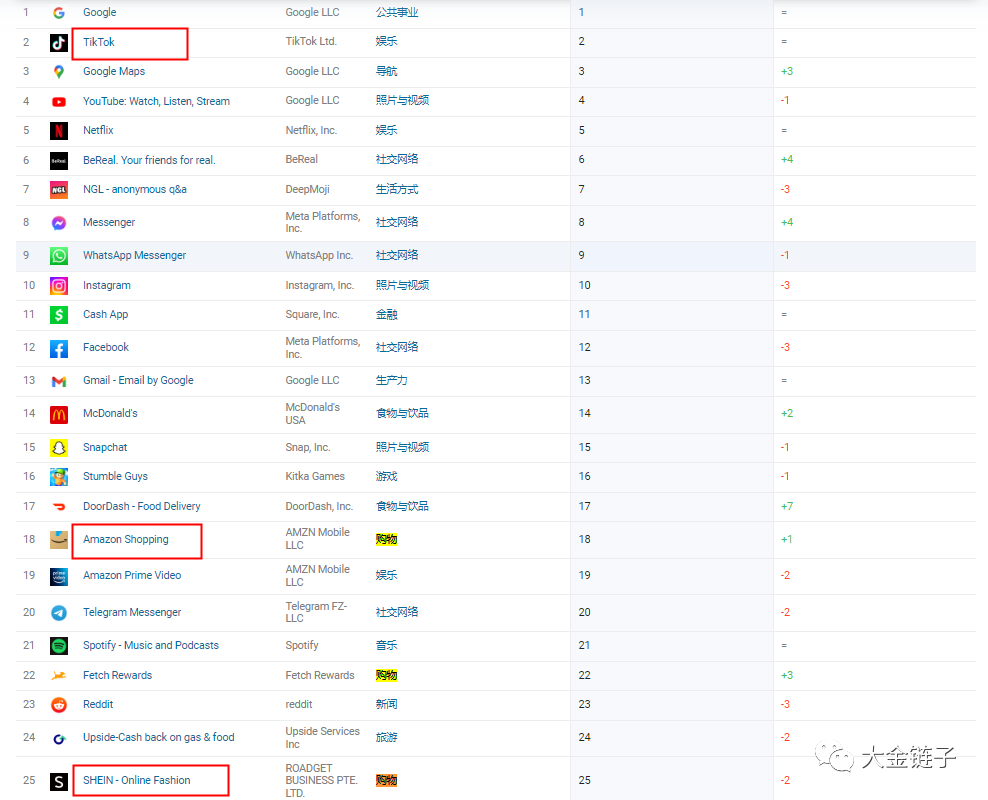The width and height of the screenshot is (988, 800).
Task: Open the Netflix app link
Action: point(98,130)
